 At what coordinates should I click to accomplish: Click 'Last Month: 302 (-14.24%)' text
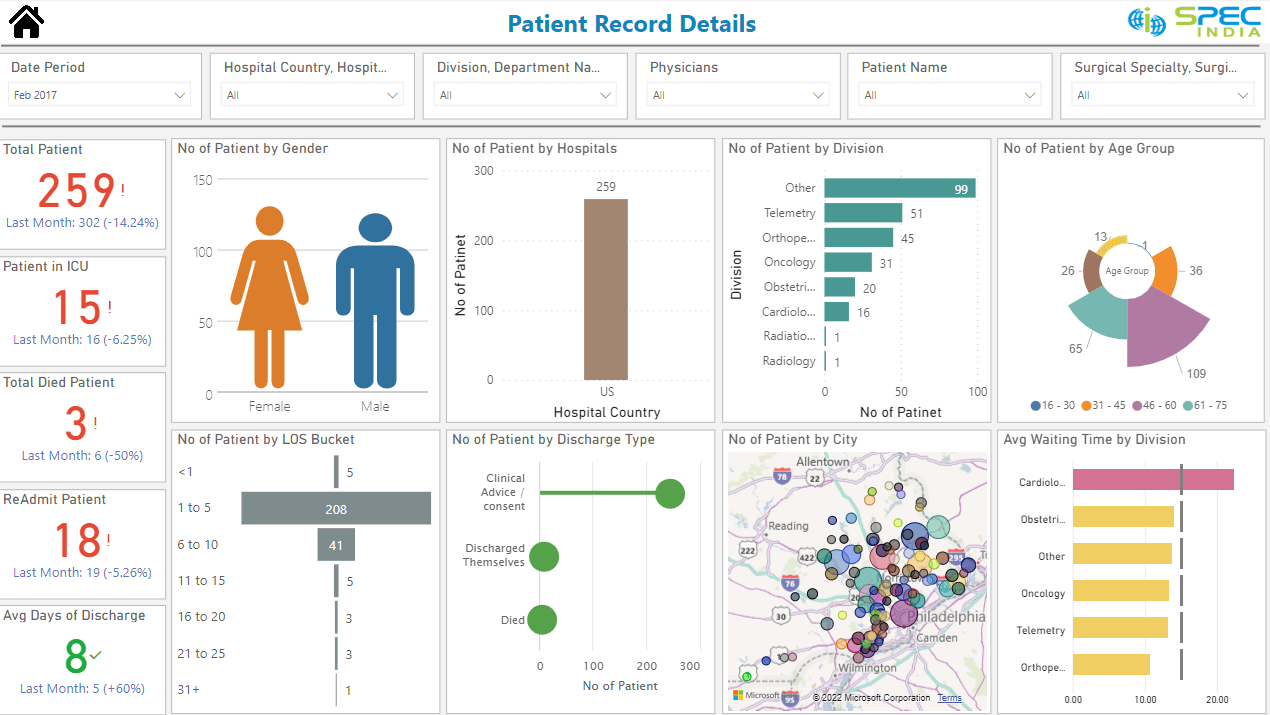click(x=82, y=223)
